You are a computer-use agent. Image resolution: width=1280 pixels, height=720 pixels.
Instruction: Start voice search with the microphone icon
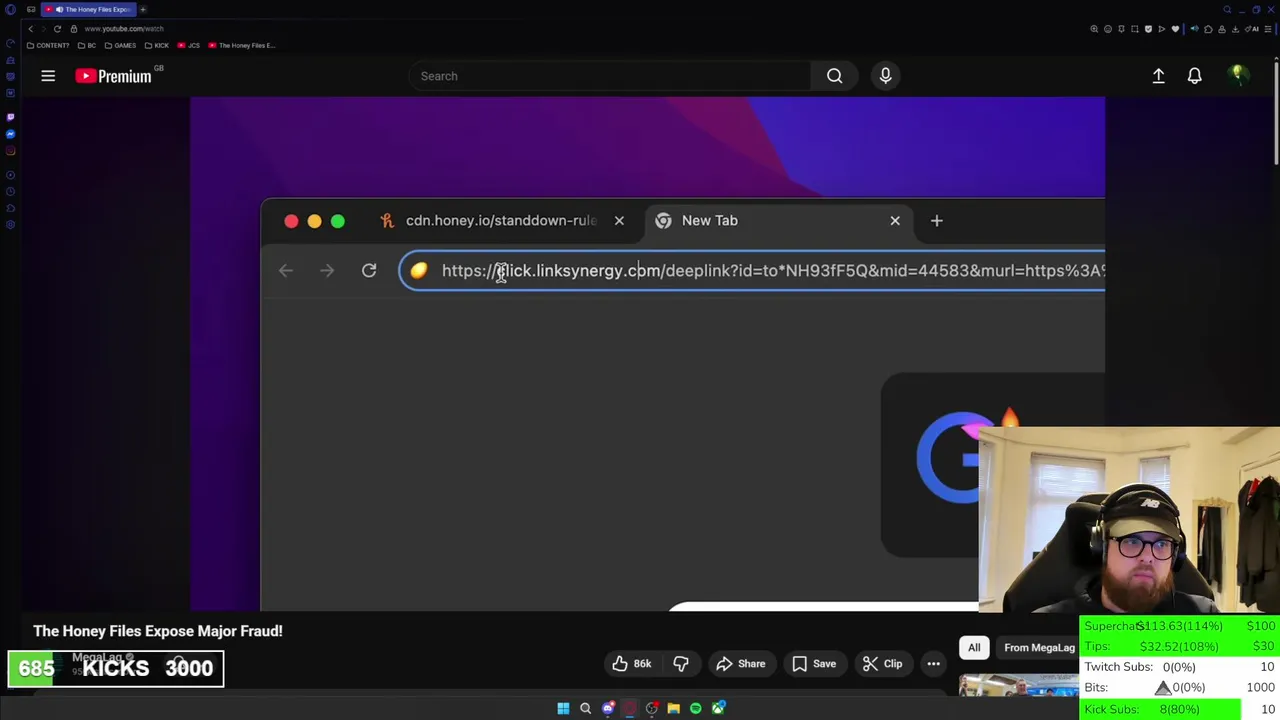[885, 76]
